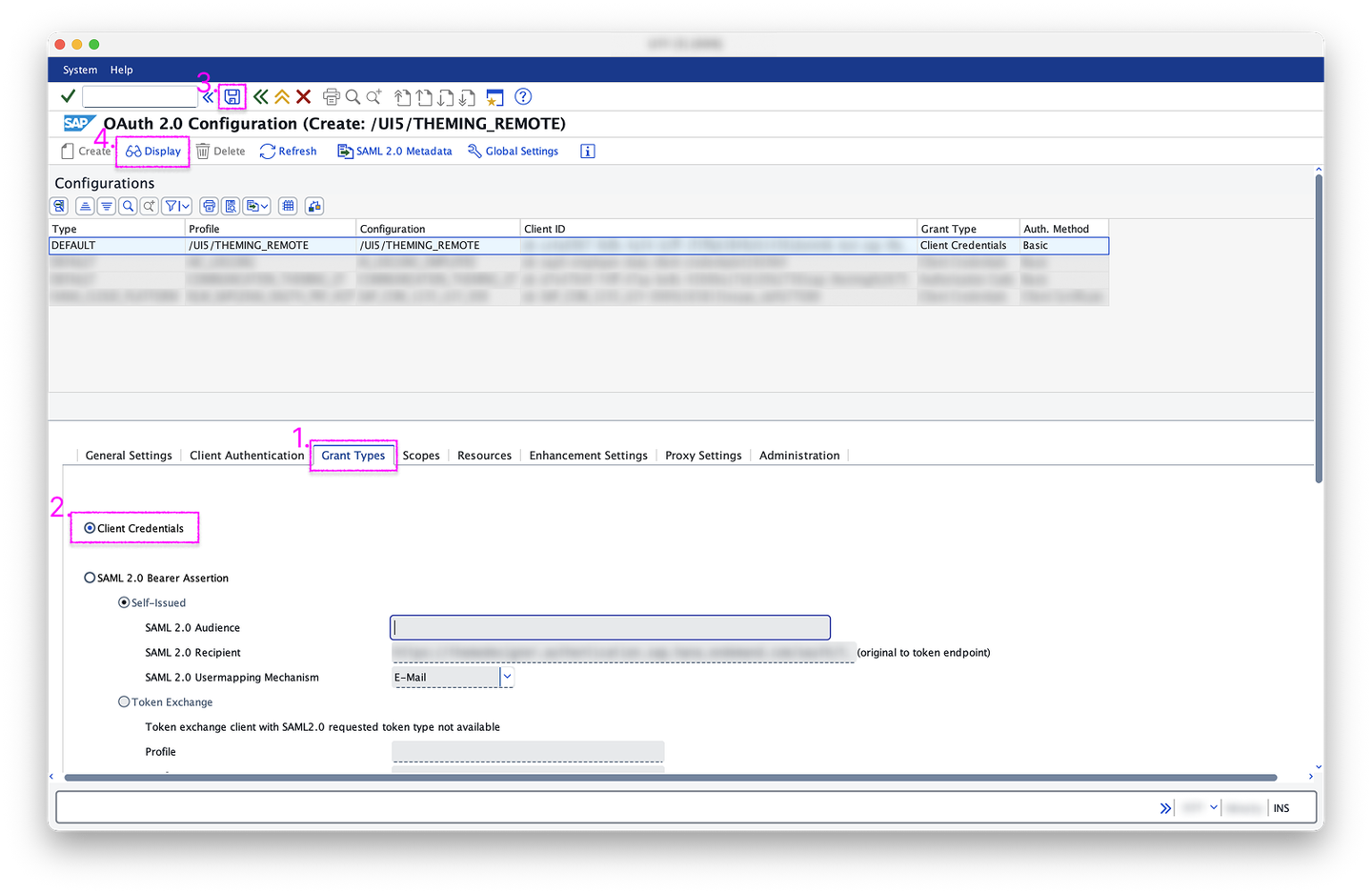The image size is (1372, 894).
Task: Click the green Back double-arrow icon
Action: coord(260,96)
